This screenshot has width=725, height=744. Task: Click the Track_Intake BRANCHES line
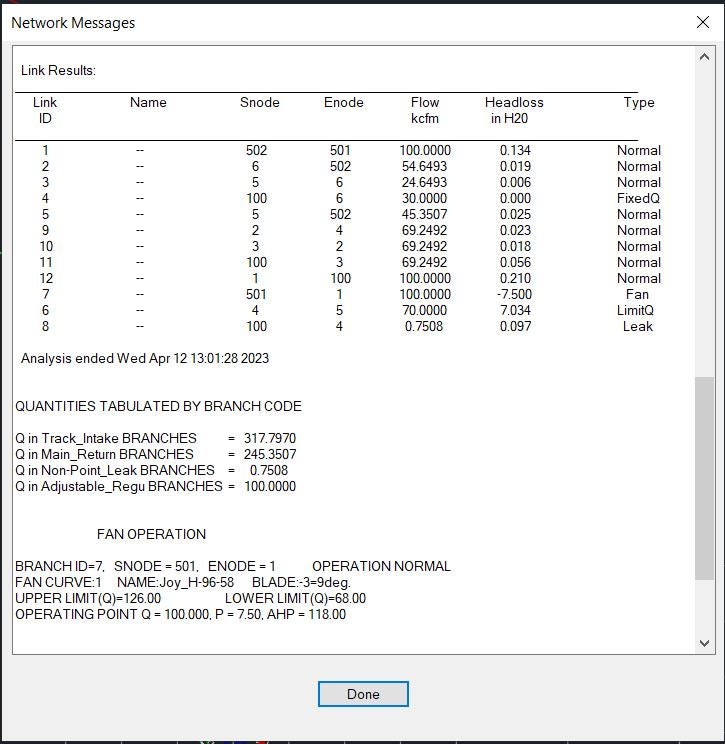pos(156,438)
